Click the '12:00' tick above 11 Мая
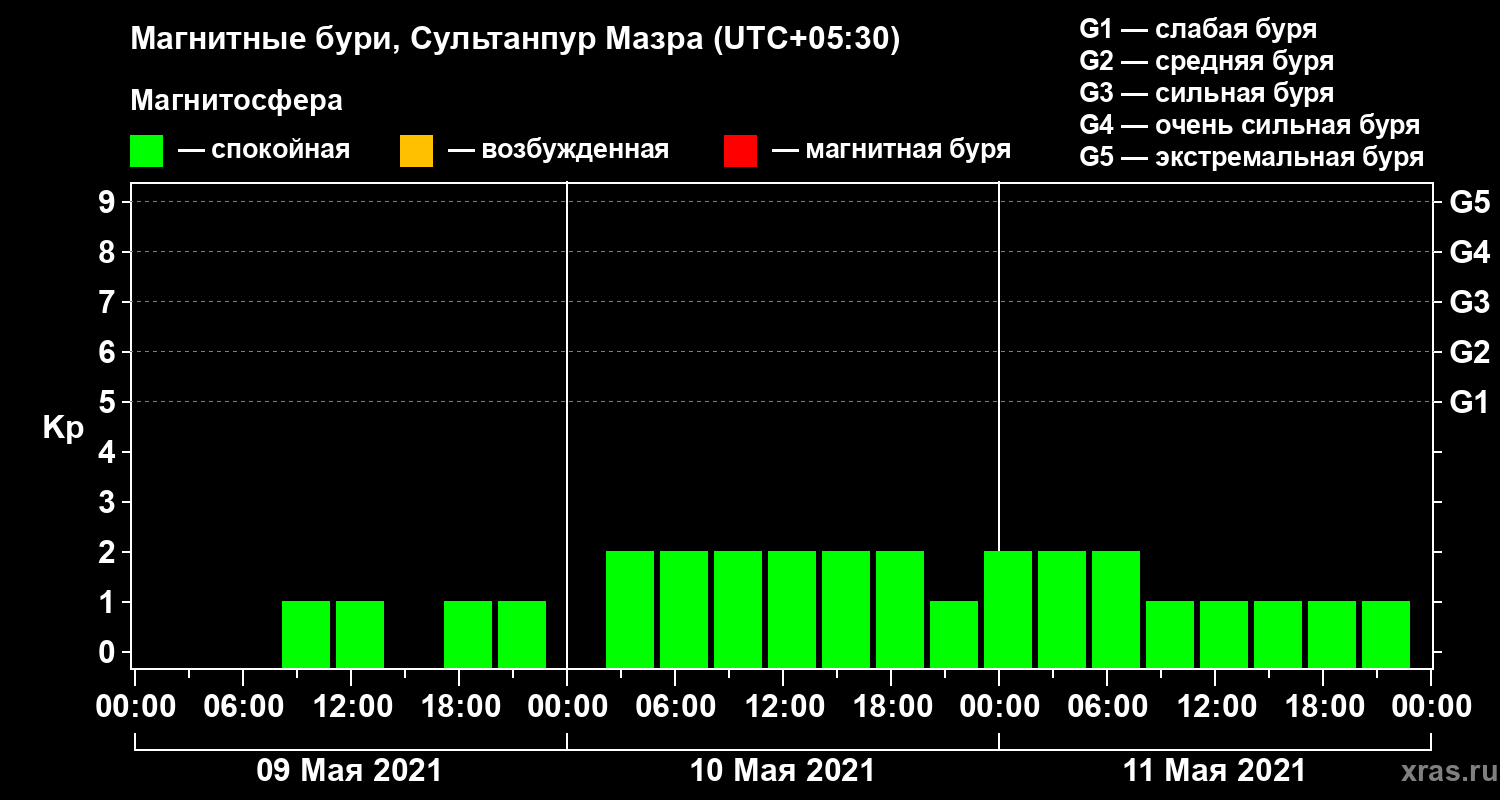1500x800 pixels. coord(1215,706)
